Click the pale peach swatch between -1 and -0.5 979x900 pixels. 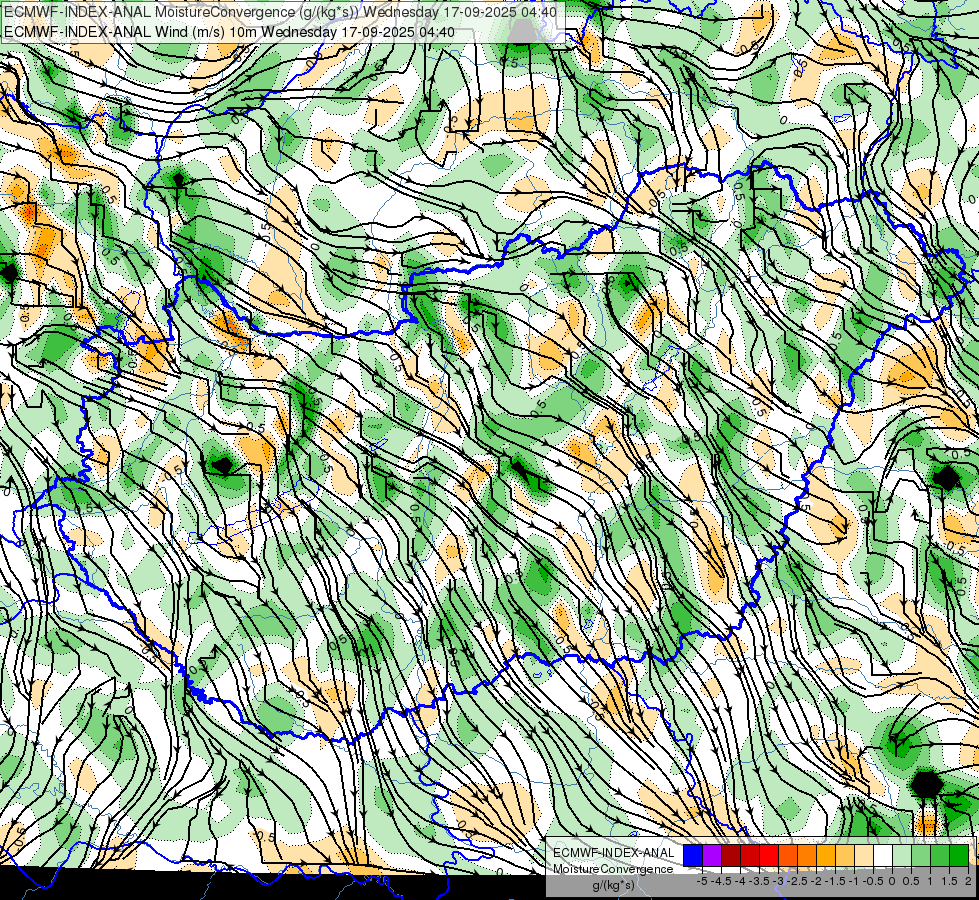(864, 855)
